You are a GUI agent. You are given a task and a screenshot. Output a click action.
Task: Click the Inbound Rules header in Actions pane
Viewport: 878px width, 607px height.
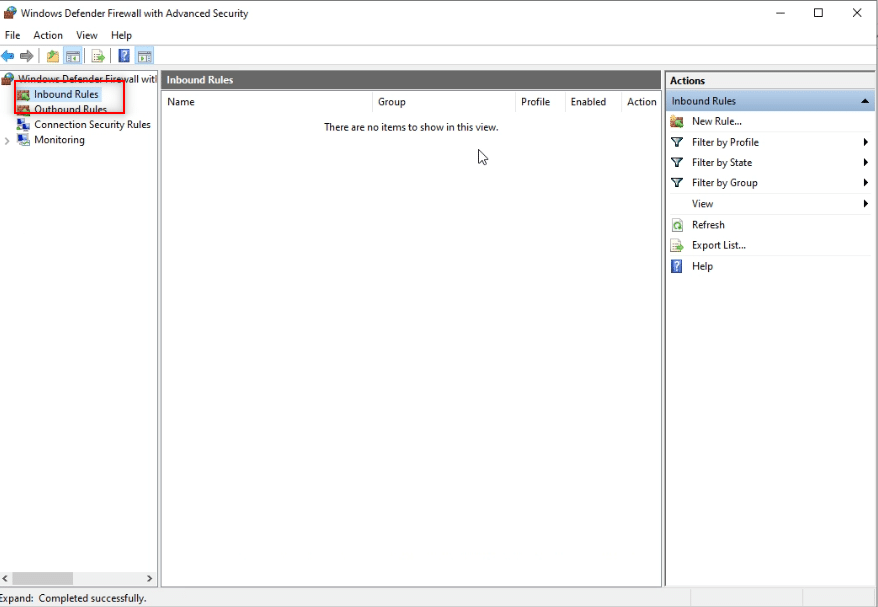(x=770, y=101)
